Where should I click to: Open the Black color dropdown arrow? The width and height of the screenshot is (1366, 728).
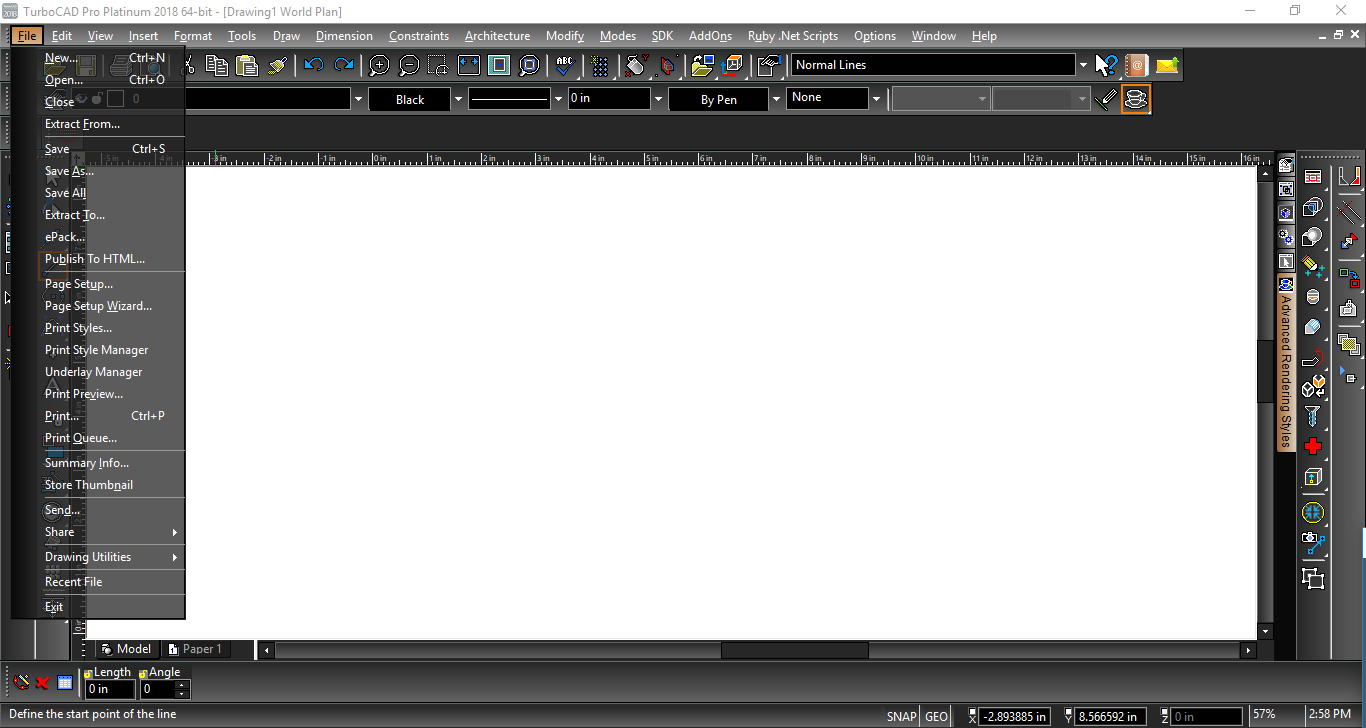pos(458,99)
